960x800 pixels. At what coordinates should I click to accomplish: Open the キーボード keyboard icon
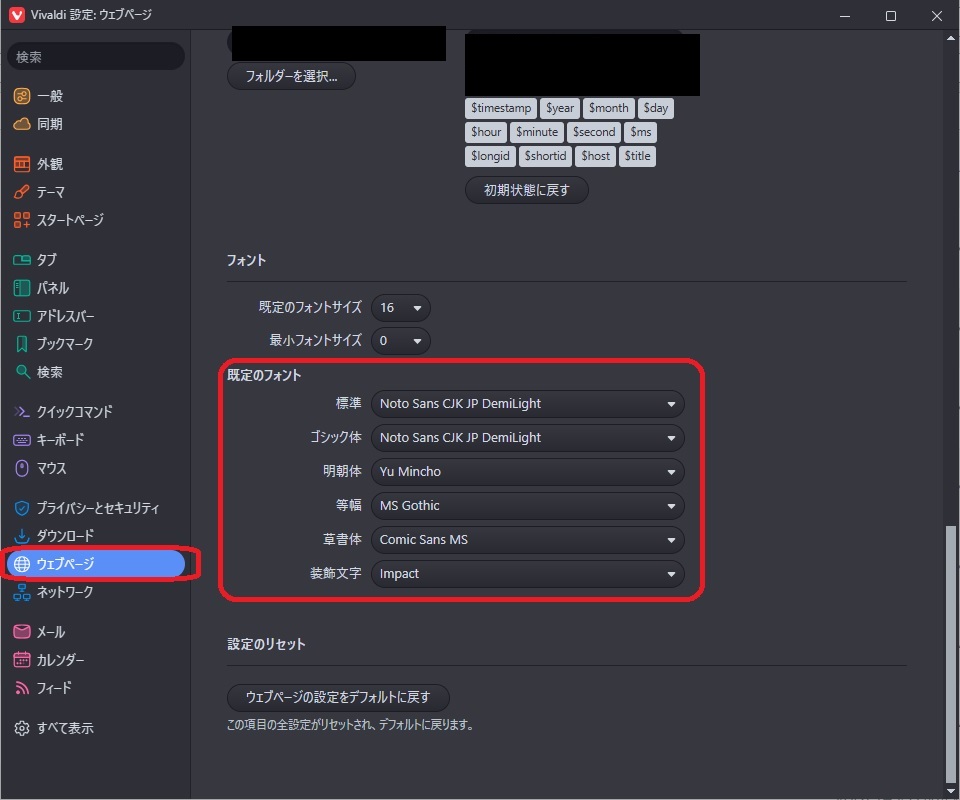(x=22, y=439)
